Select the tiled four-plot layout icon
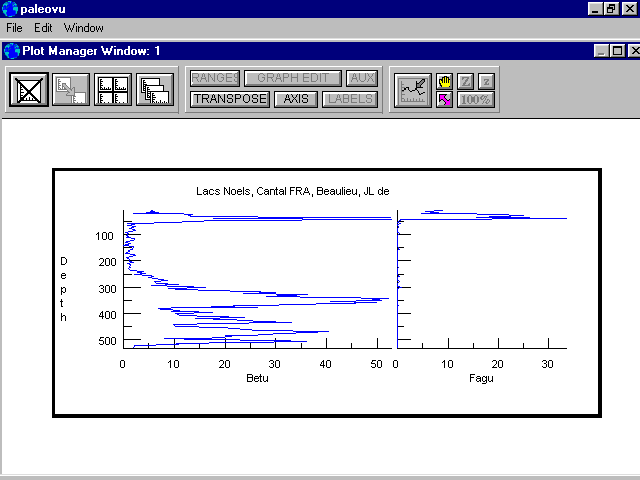Viewport: 640px width, 480px height. pyautogui.click(x=113, y=90)
